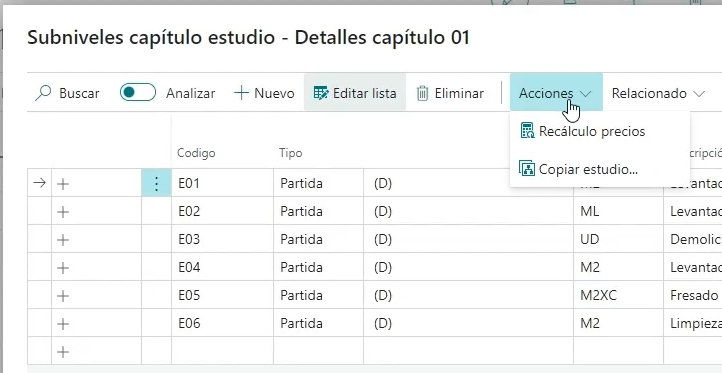Screen dimensions: 722x373
Task: Click the Fresado description cell in row E05
Action: [693, 295]
